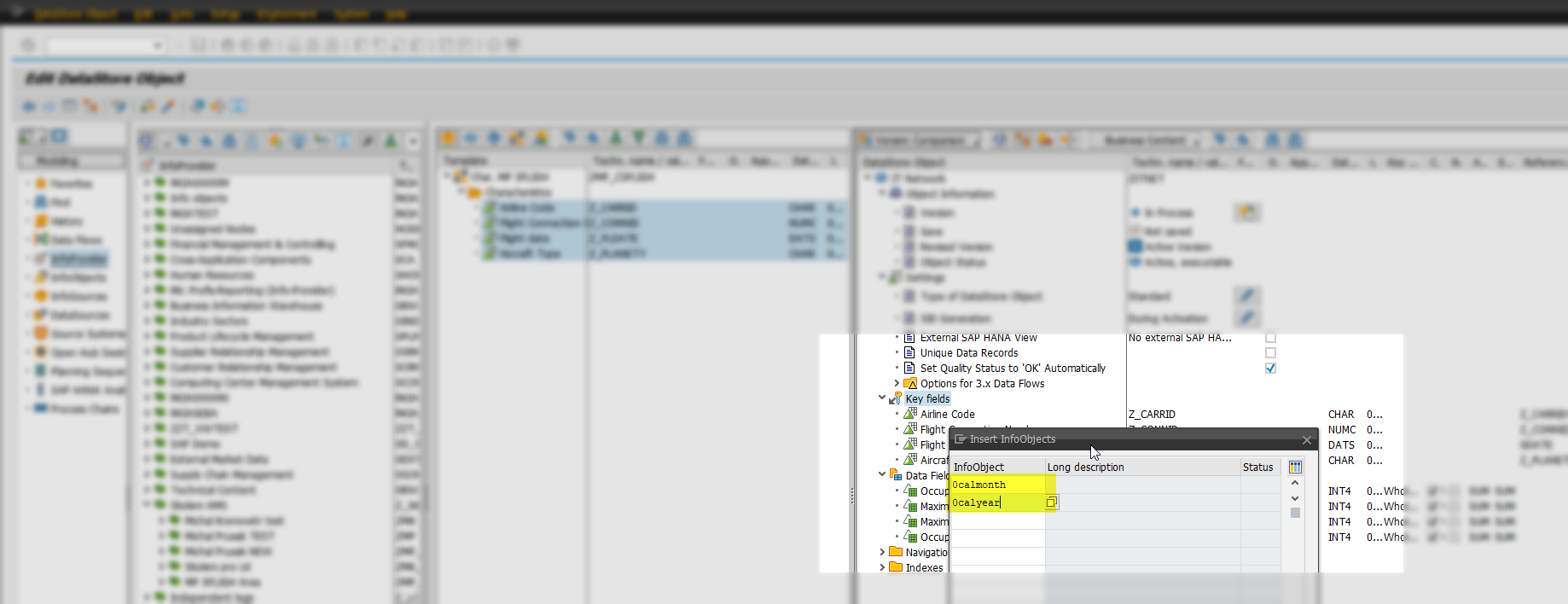Select the Set Quality Status document icon
The image size is (1568, 604).
909,369
